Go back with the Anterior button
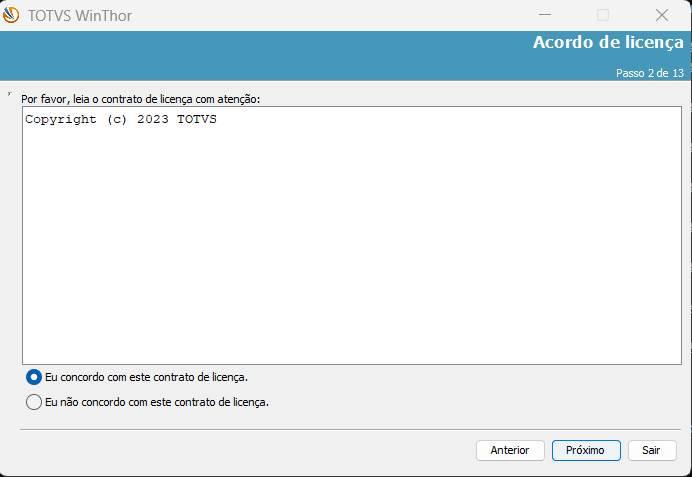 coord(510,450)
